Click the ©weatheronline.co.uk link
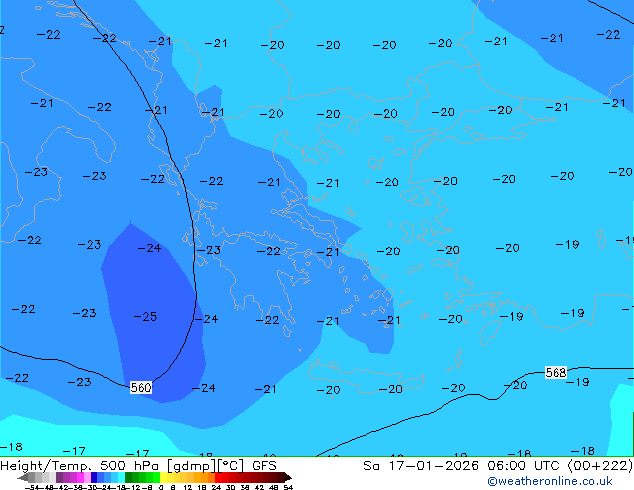 click(549, 481)
